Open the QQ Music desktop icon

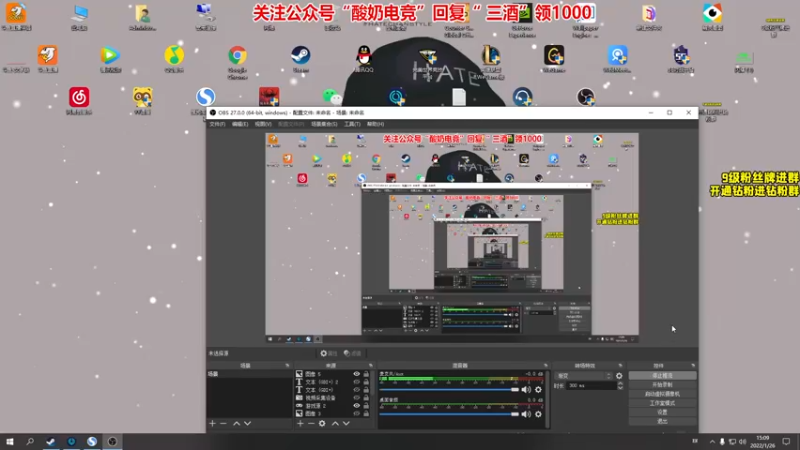click(174, 55)
